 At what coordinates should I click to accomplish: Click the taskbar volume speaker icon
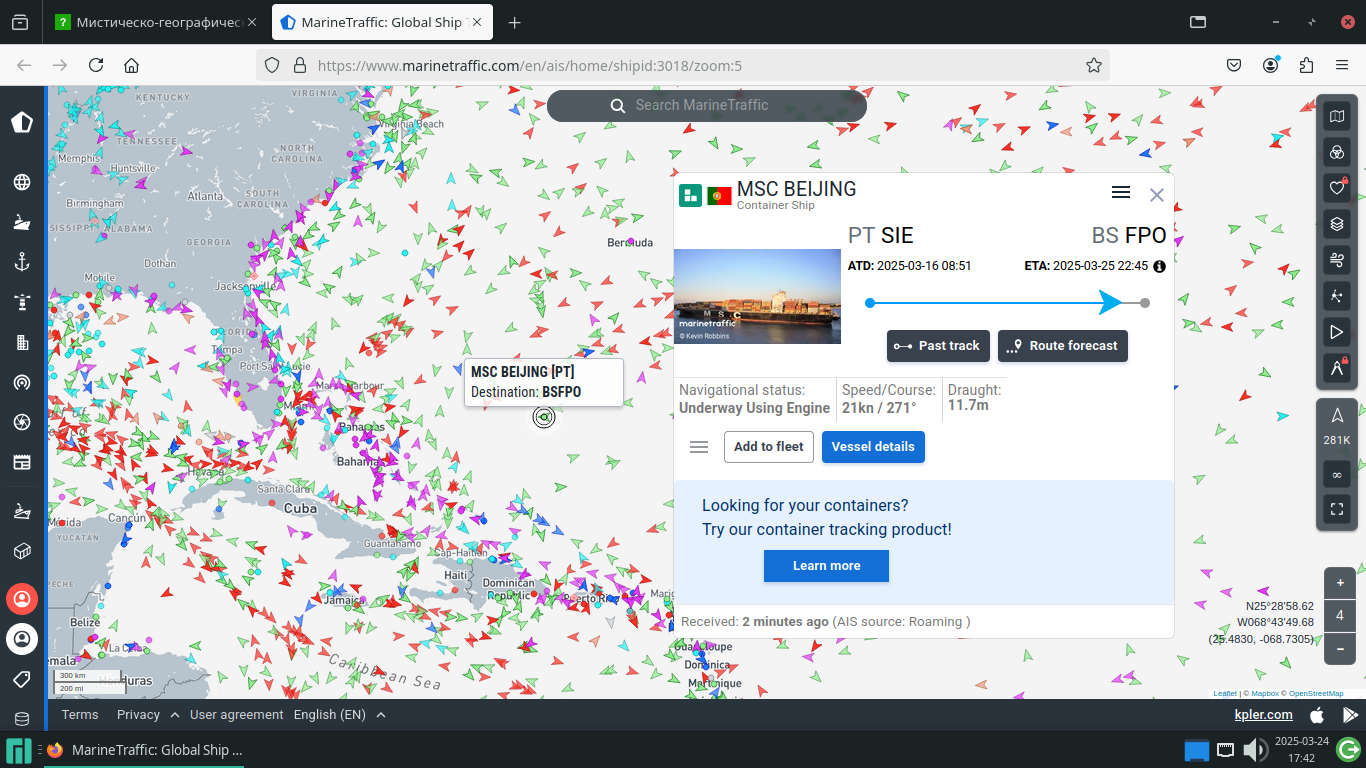1254,749
